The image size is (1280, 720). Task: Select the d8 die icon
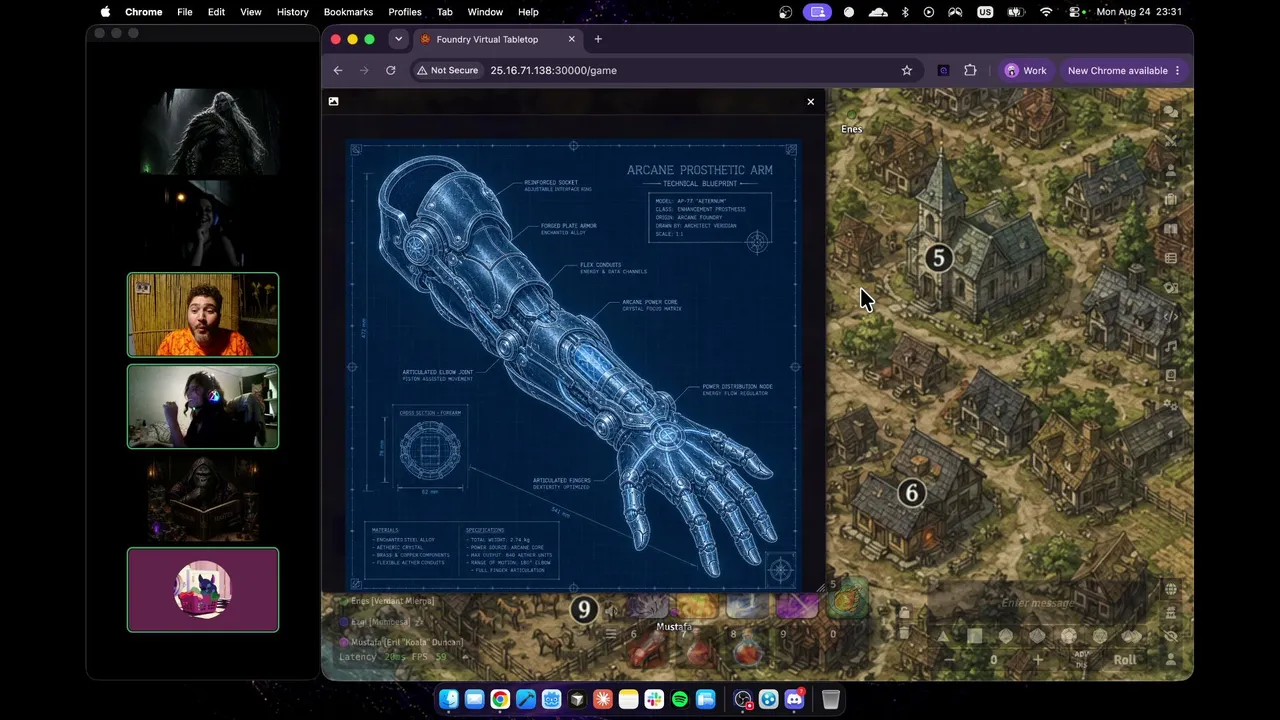coord(1006,636)
